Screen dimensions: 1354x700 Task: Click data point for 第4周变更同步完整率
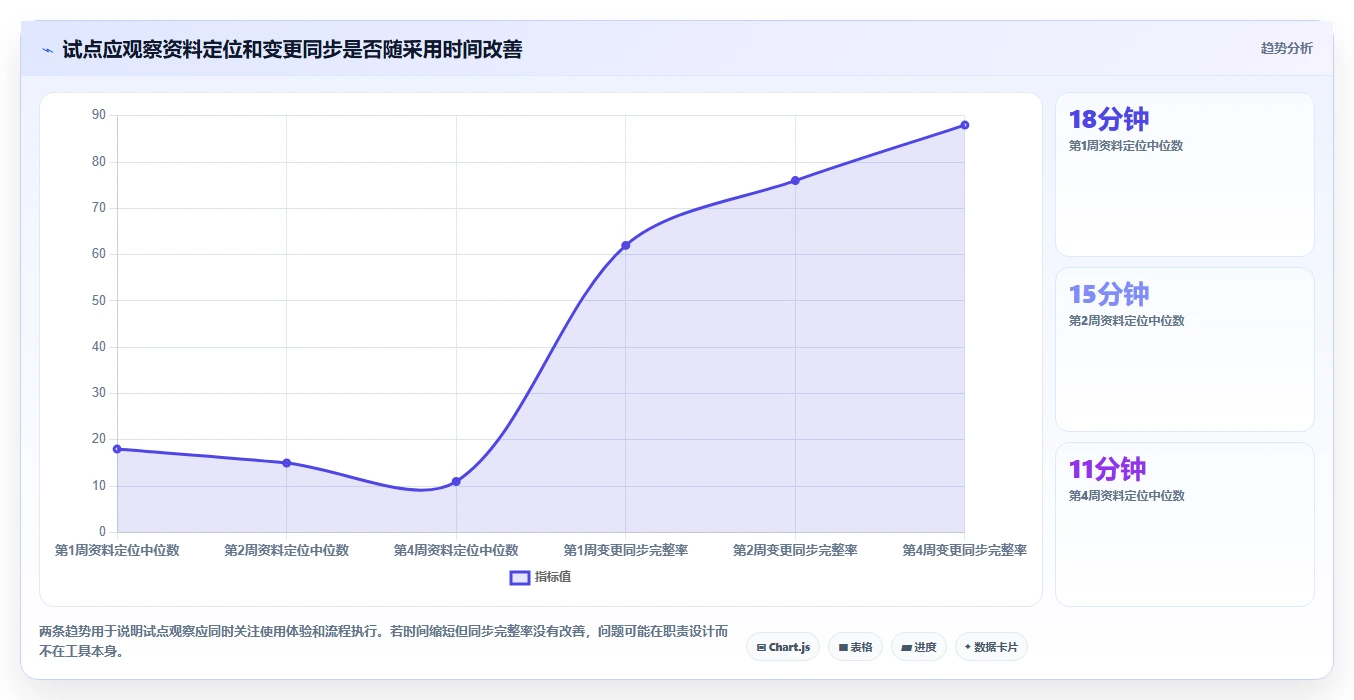(x=965, y=125)
